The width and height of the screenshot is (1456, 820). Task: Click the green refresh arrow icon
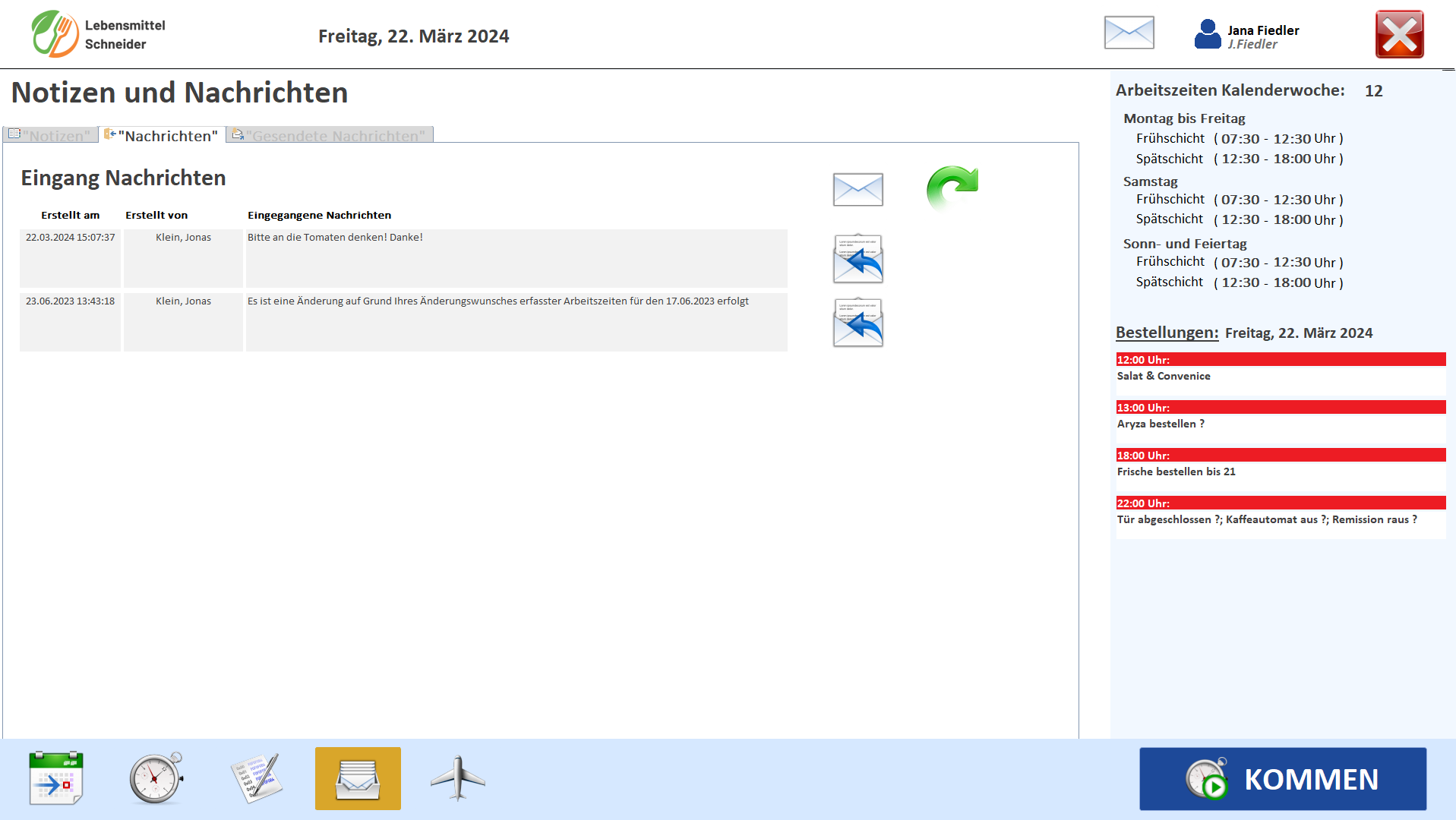952,188
